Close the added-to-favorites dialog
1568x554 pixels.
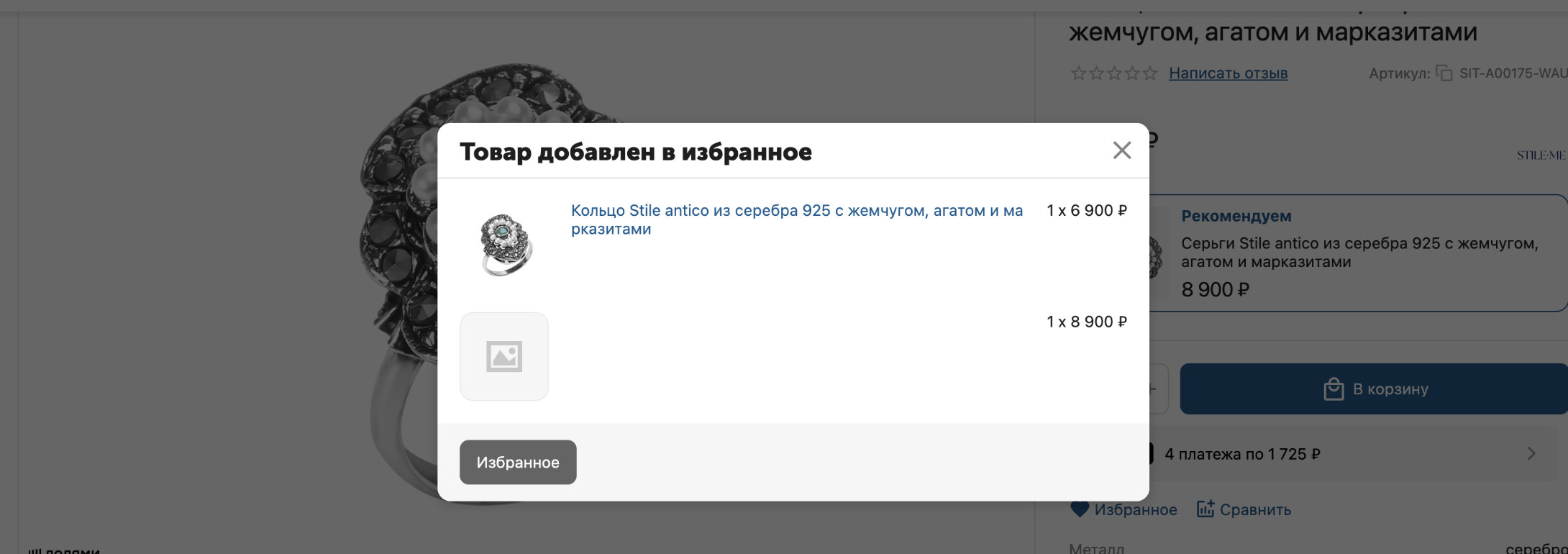click(x=1121, y=150)
